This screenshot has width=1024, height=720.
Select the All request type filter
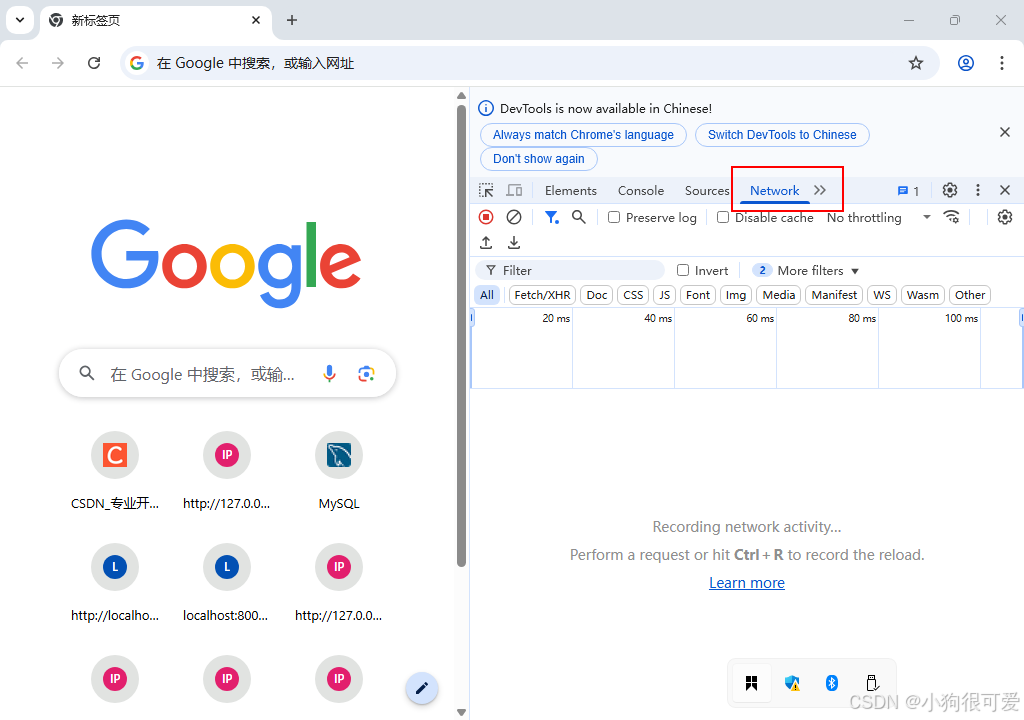pos(487,295)
